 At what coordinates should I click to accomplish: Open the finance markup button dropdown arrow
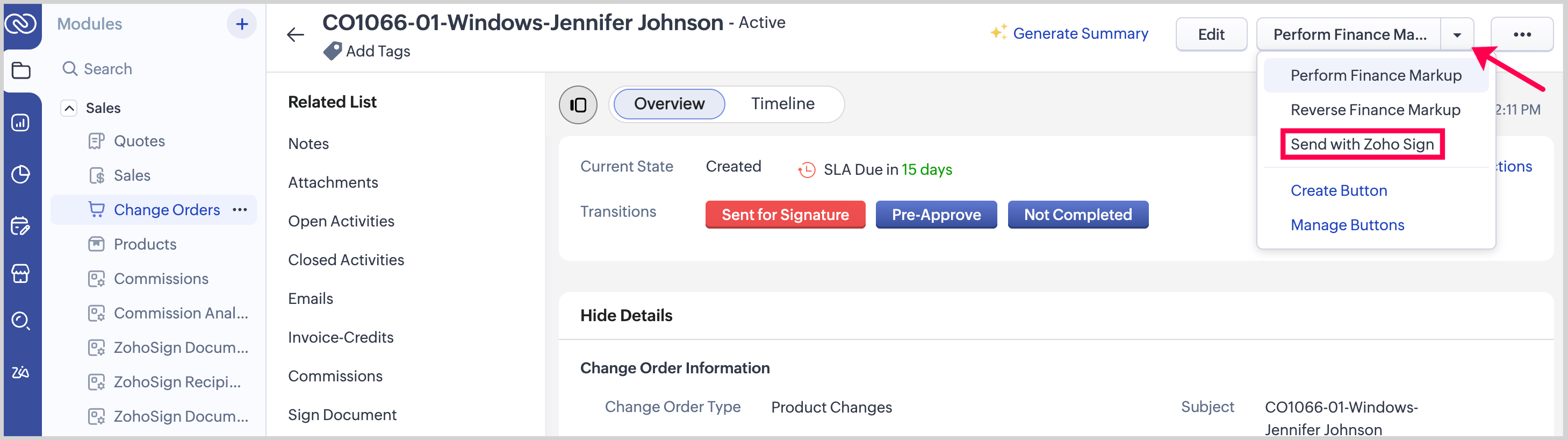pos(1457,35)
